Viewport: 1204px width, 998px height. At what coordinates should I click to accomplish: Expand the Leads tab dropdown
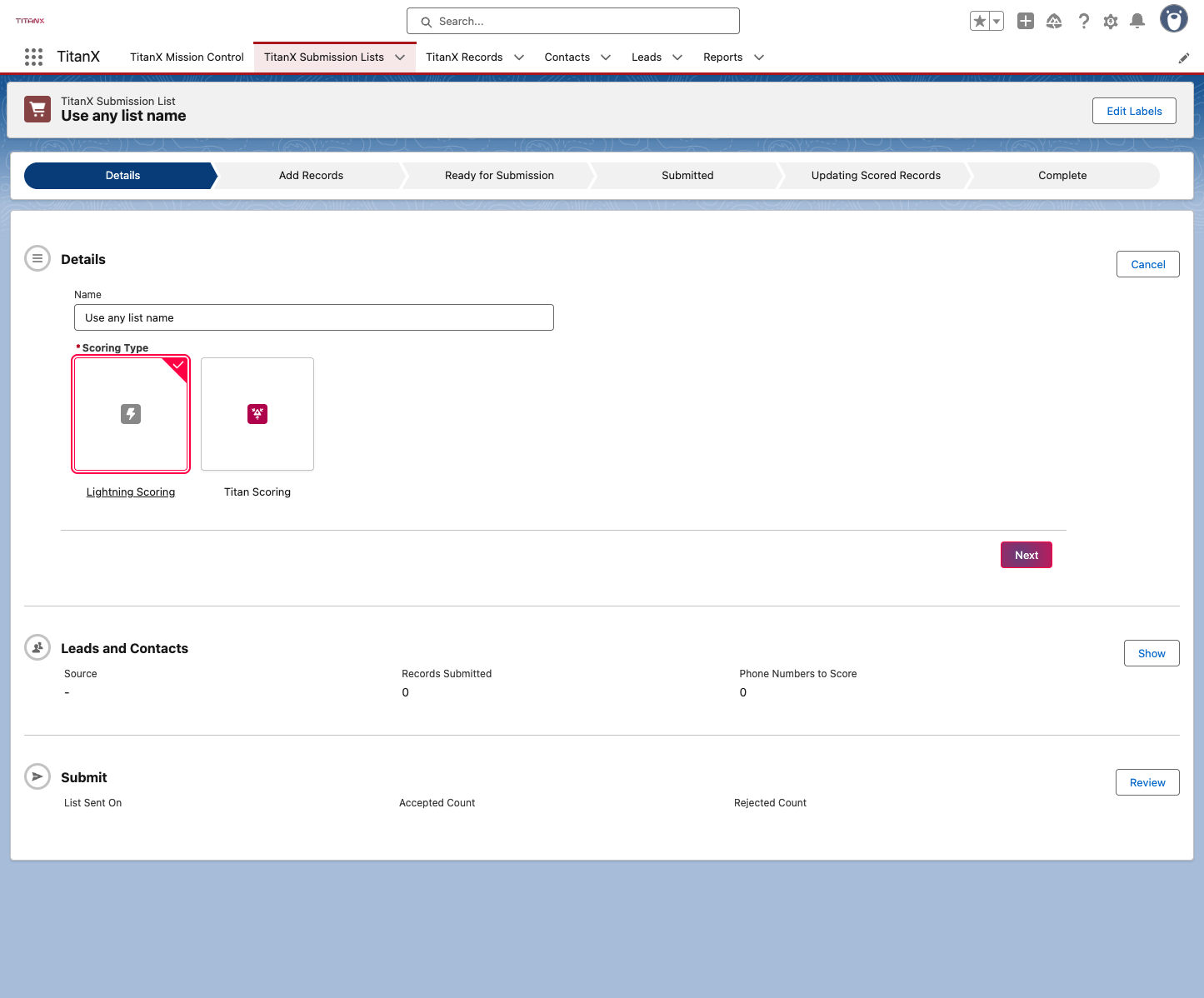[677, 57]
